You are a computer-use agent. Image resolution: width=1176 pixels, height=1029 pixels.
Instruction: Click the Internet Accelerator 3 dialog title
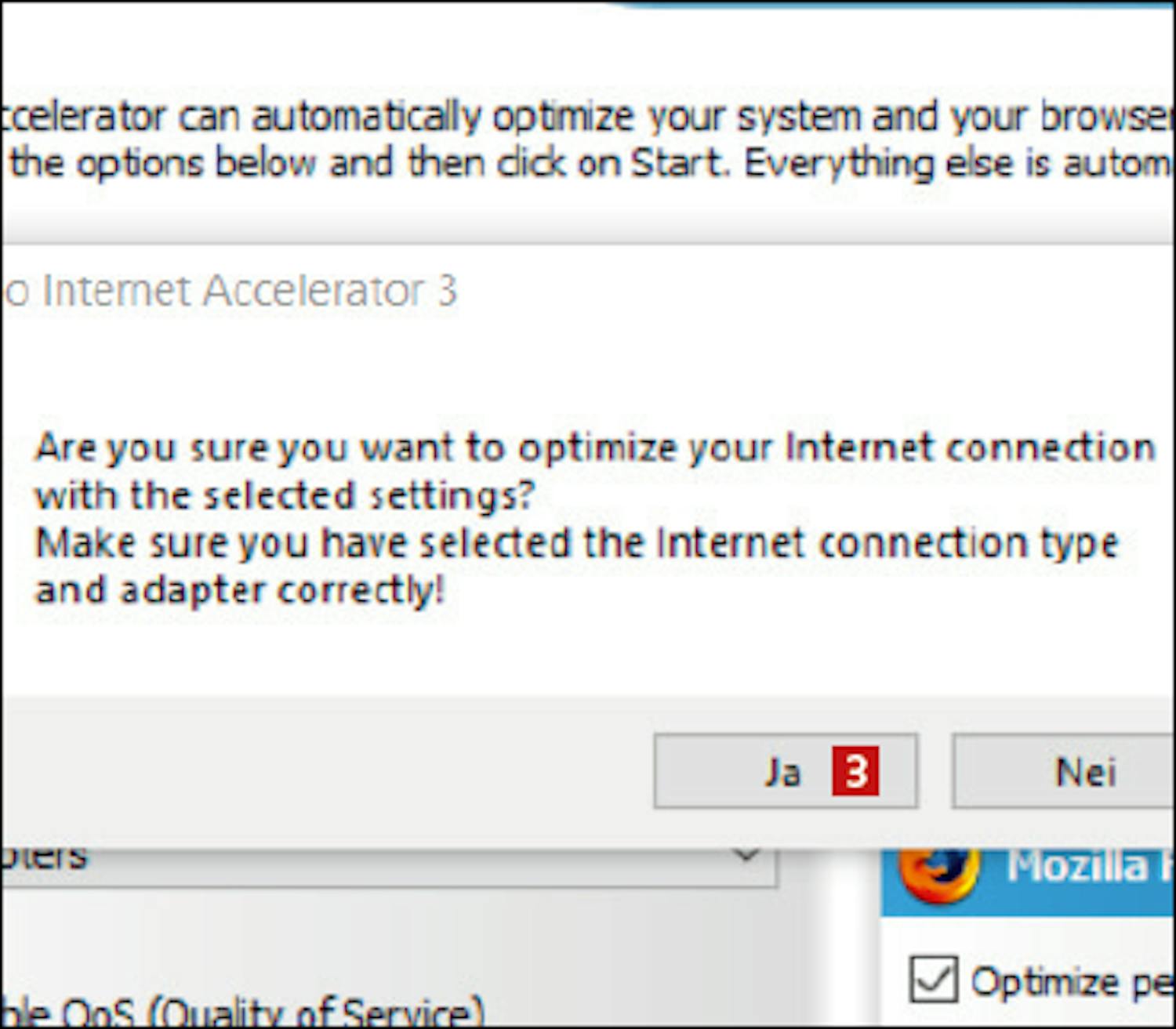[x=231, y=292]
